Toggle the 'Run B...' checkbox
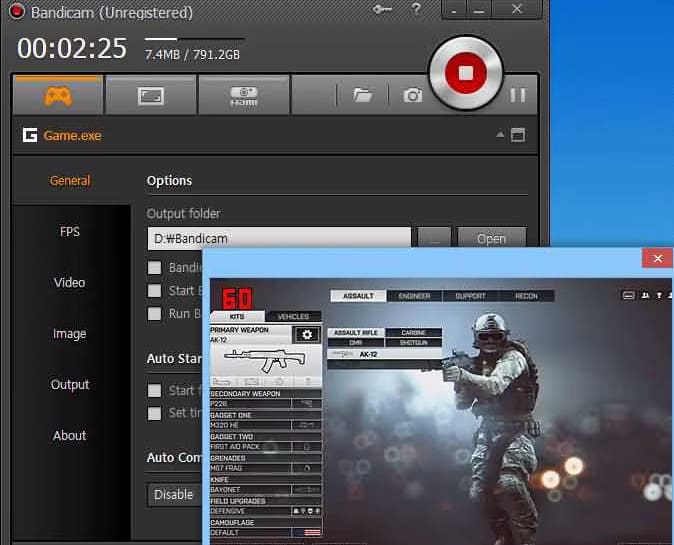This screenshot has width=674, height=545. coord(154,314)
